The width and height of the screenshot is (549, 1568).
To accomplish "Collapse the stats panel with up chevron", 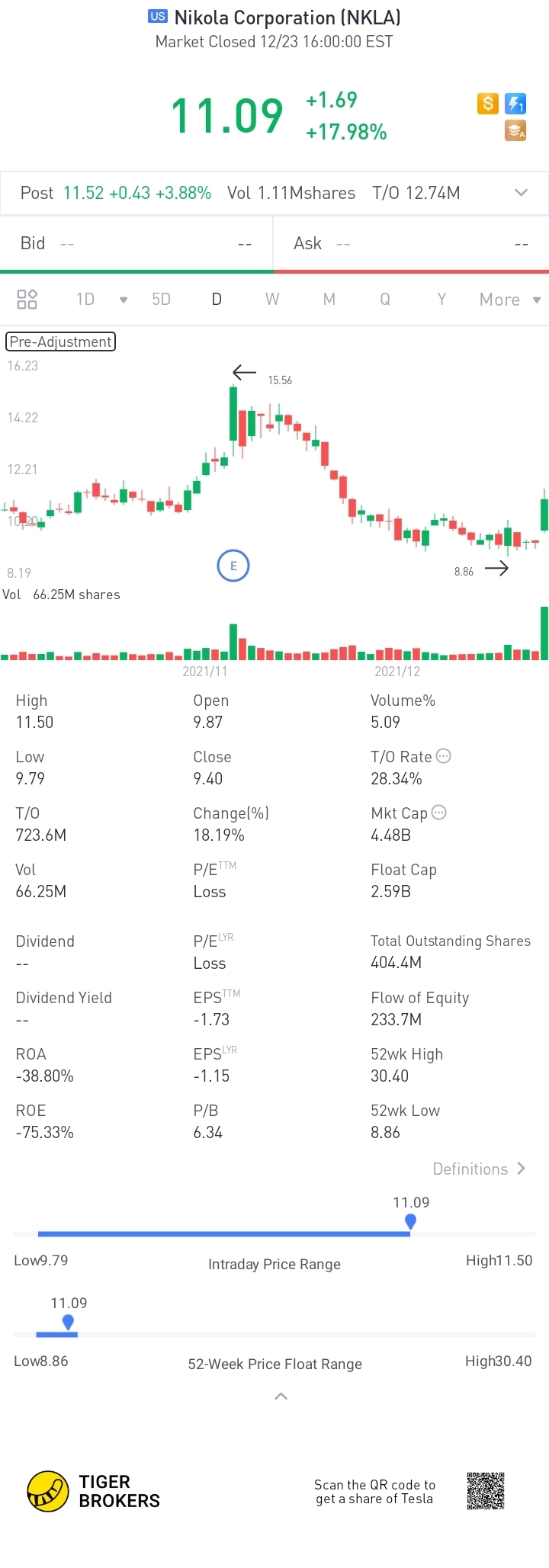I will tap(281, 1396).
